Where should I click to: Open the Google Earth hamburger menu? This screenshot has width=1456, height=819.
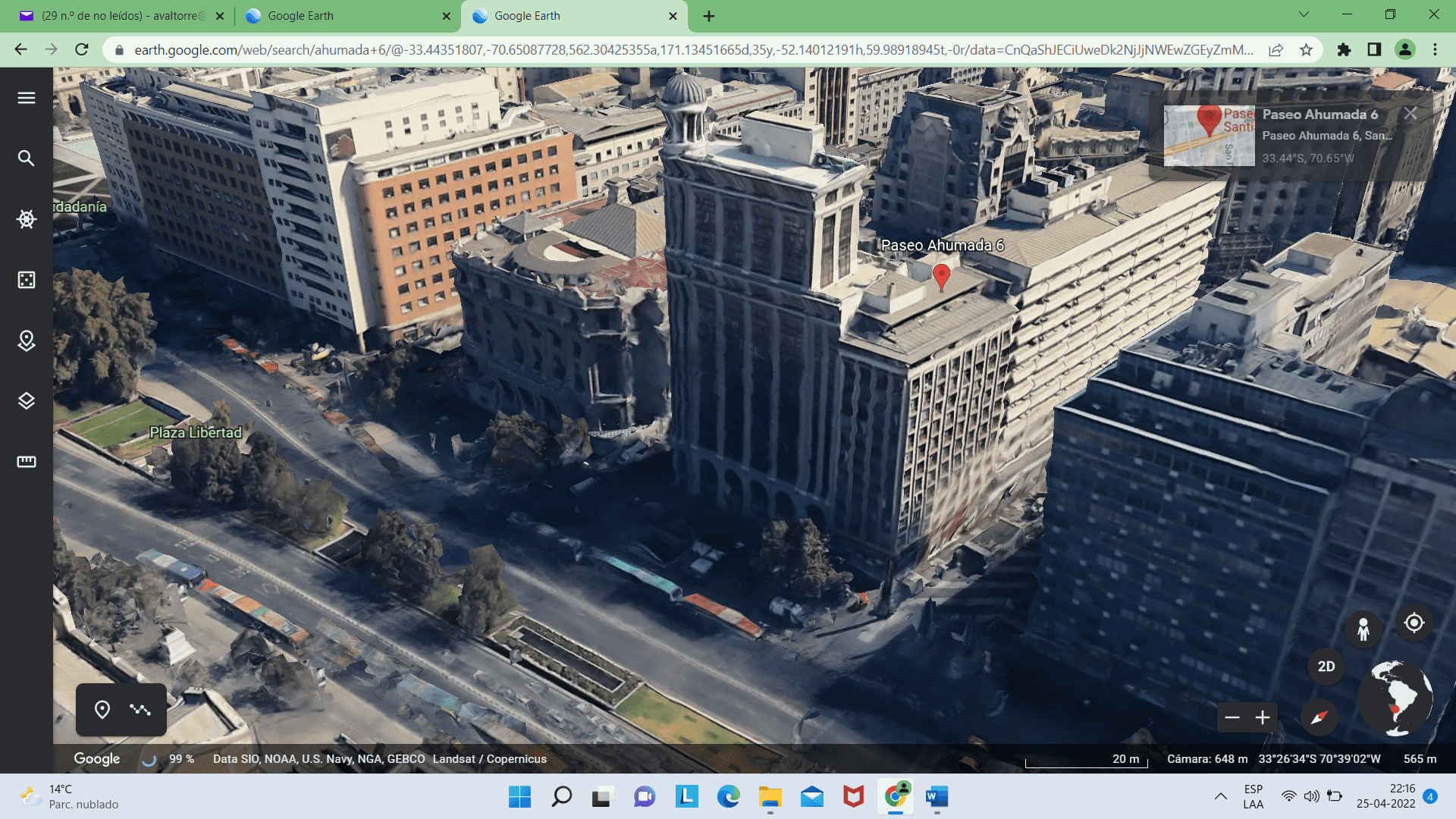(x=27, y=98)
